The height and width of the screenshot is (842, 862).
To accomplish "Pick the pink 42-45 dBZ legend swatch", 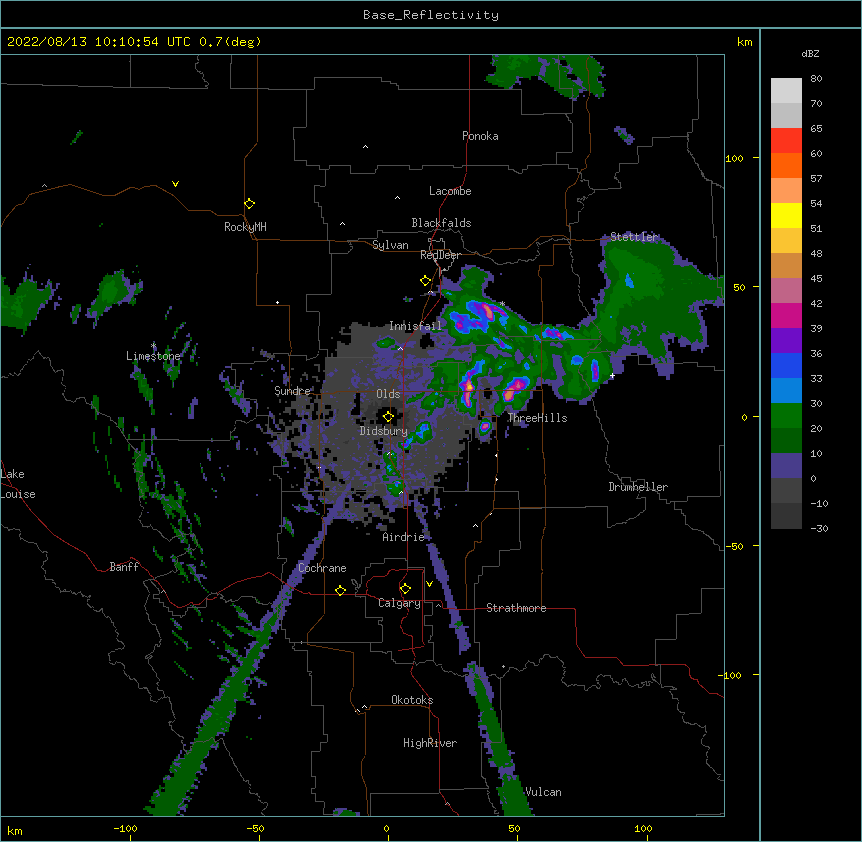I will pos(786,291).
